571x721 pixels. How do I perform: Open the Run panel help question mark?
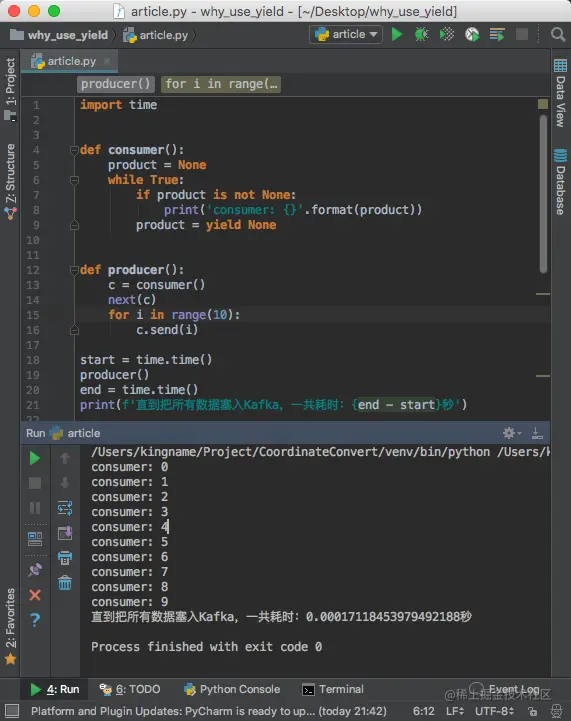(35, 620)
